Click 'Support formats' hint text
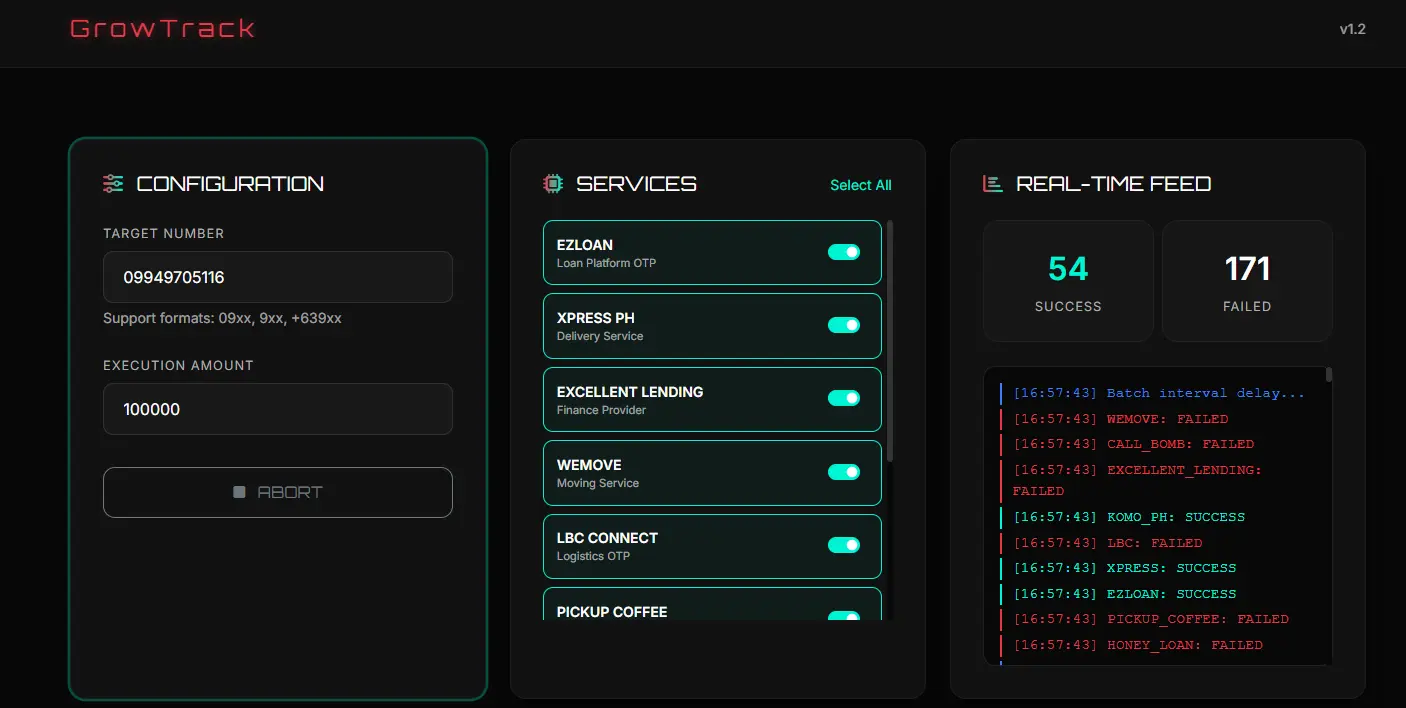1406x708 pixels. (x=222, y=318)
